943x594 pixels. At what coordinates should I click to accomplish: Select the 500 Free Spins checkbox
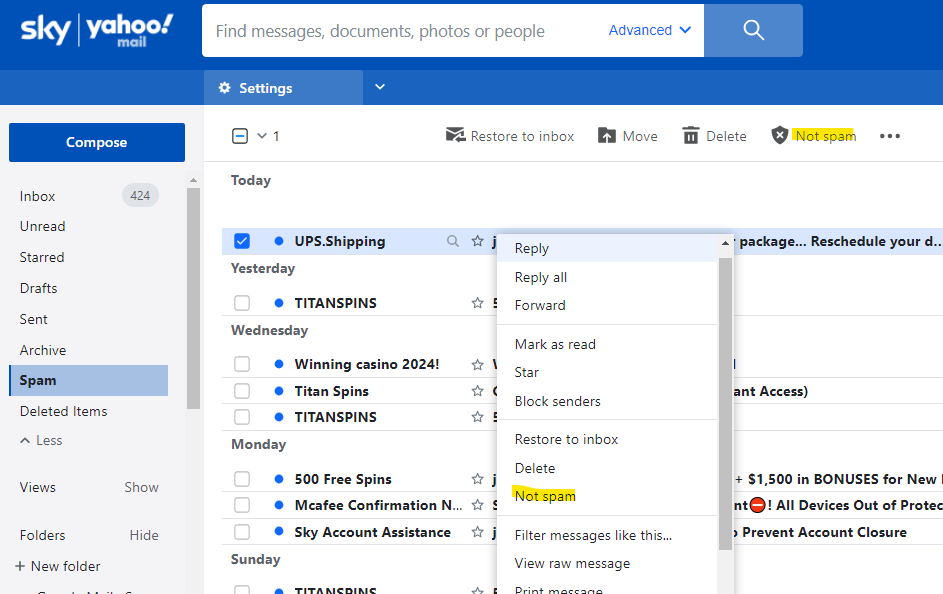point(242,479)
